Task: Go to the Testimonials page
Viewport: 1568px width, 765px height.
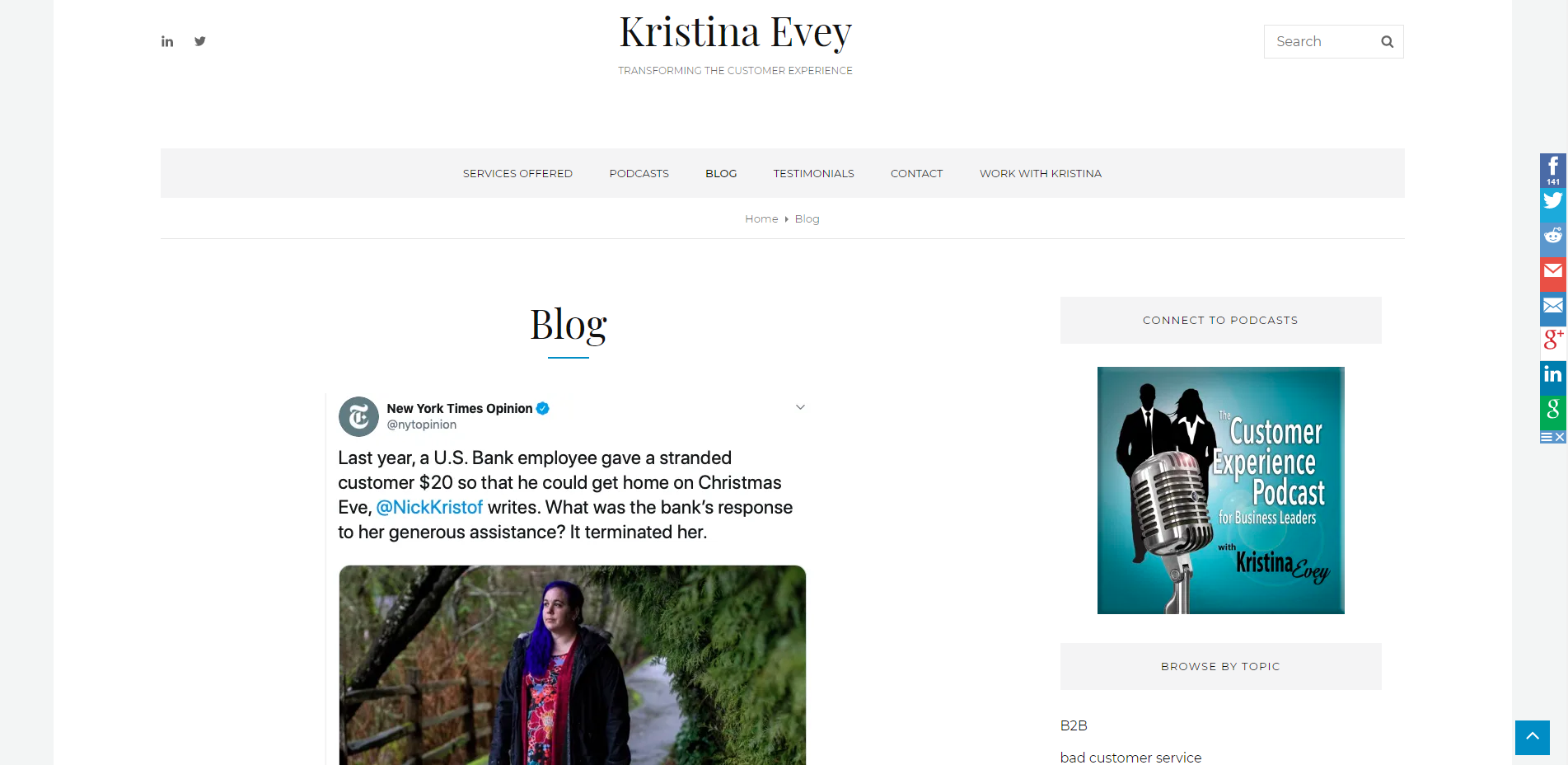Action: 814,173
